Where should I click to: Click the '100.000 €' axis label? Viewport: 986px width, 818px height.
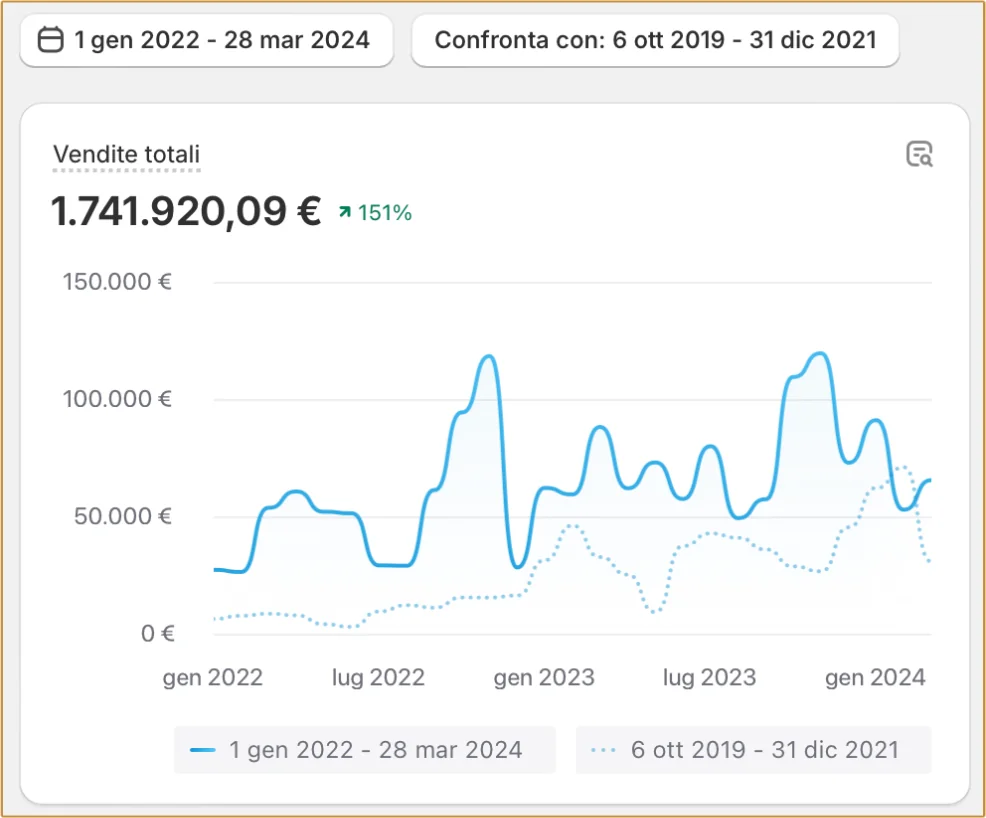tap(117, 399)
